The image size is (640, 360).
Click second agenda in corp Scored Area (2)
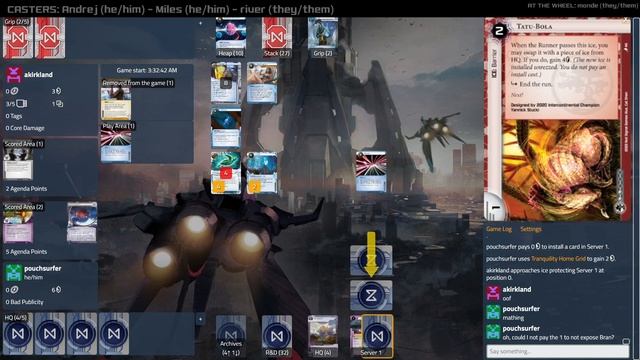pos(82,222)
